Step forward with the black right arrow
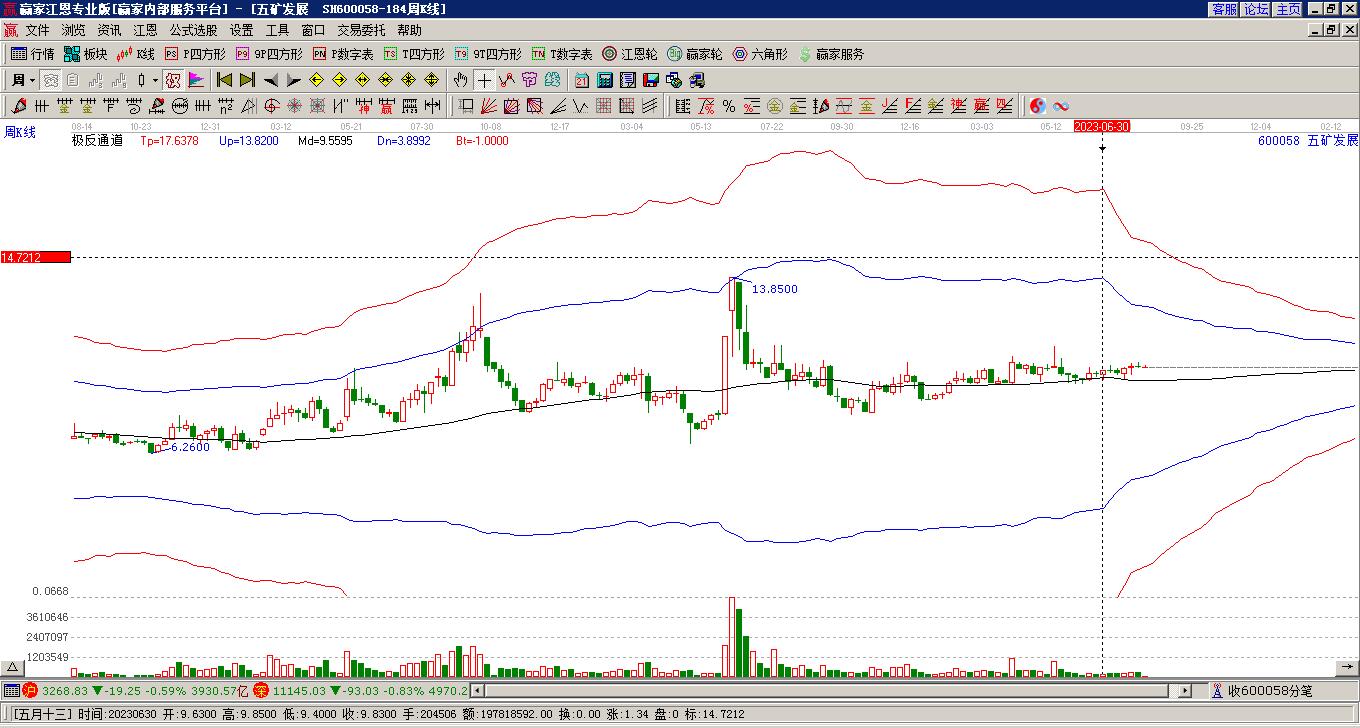The image size is (1360, 728). pos(294,80)
